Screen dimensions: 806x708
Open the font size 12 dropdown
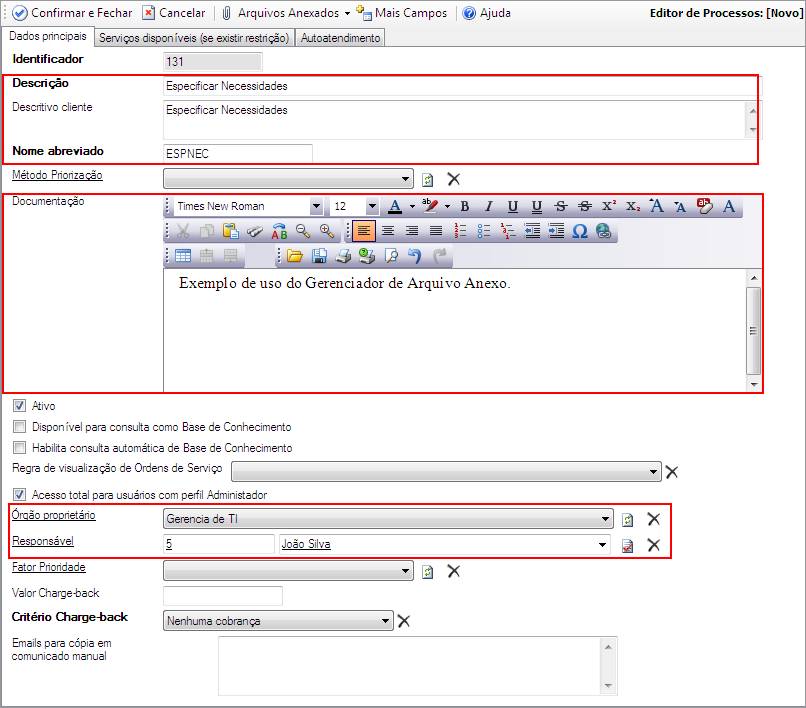click(x=372, y=206)
